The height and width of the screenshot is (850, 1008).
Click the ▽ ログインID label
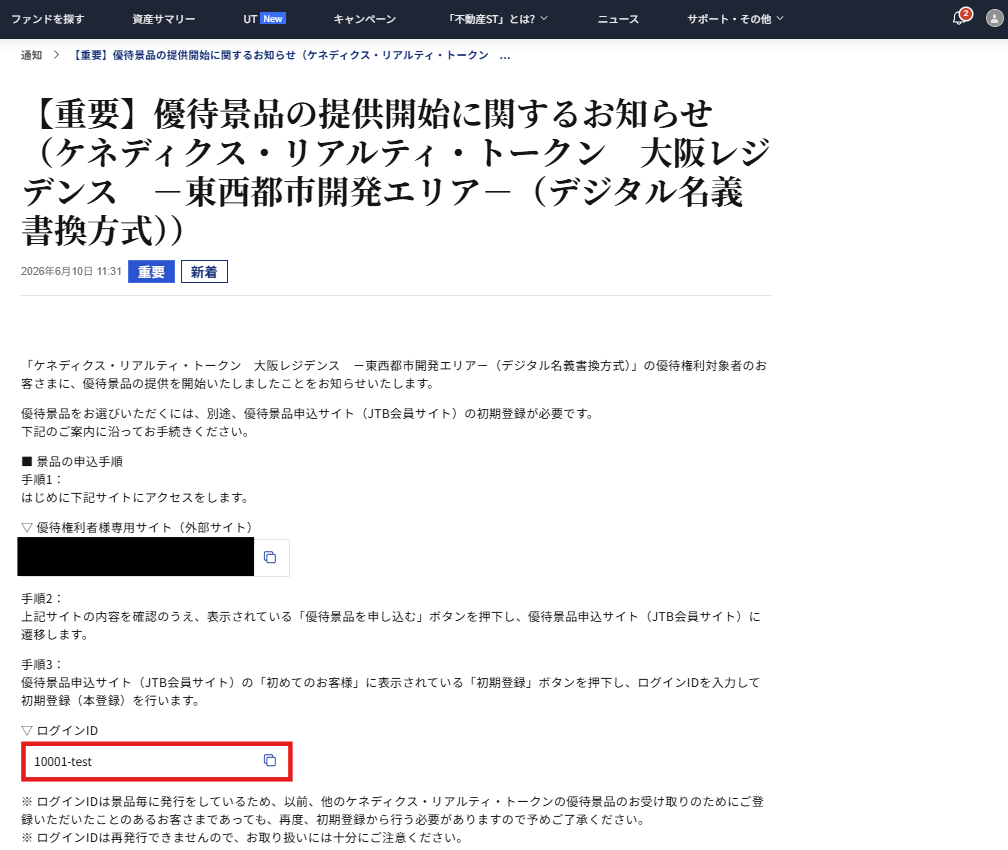pos(59,730)
